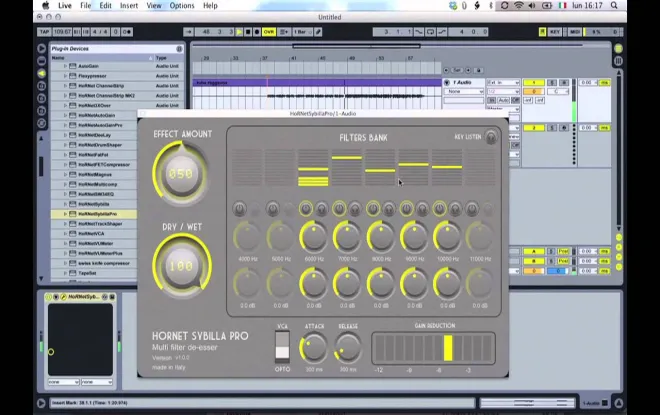This screenshot has height=415, width=660.
Task: Select swiss knife compressor in the list
Action: (x=104, y=263)
